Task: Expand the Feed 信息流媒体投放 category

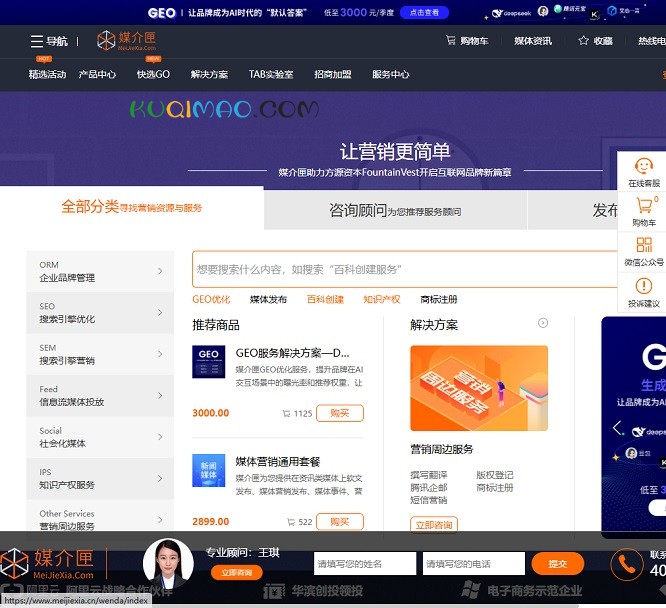Action: 100,396
